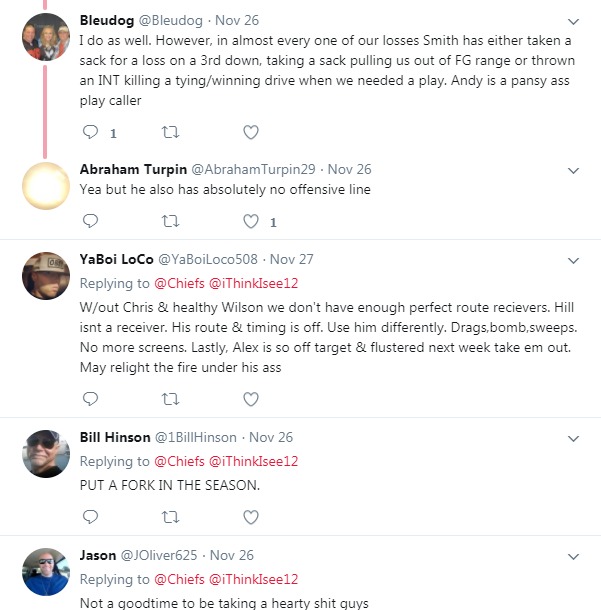This screenshot has width=601, height=610.
Task: Reply to Bleudog's tweet
Action: click(x=90, y=132)
